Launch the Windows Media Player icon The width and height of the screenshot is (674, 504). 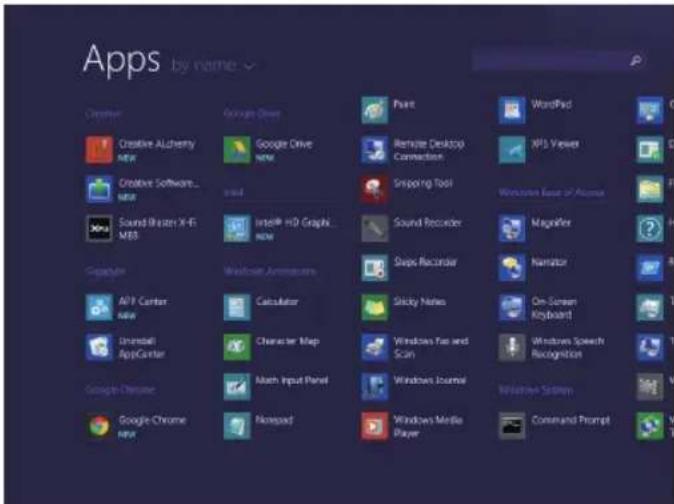(x=374, y=426)
